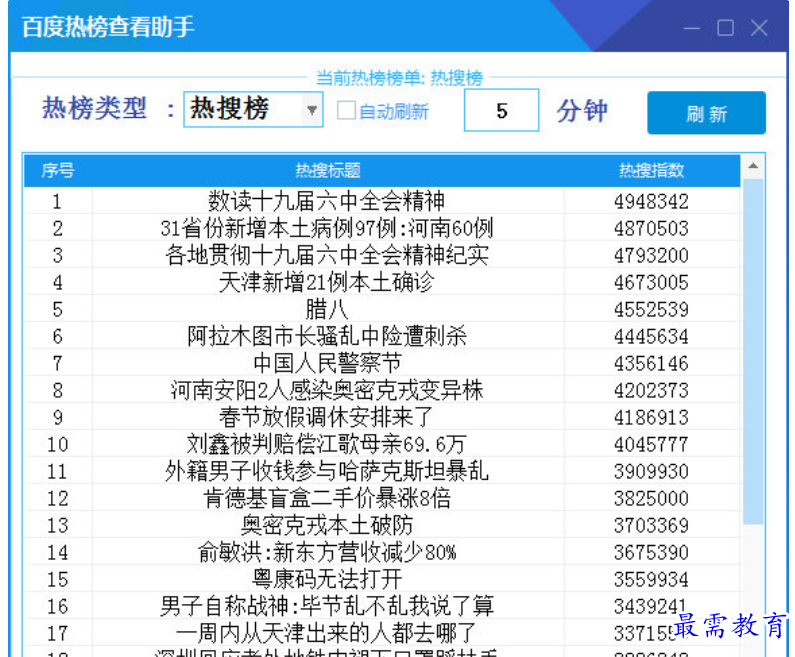Click the vertical scrollbar thumb
795x657 pixels.
pos(753,351)
